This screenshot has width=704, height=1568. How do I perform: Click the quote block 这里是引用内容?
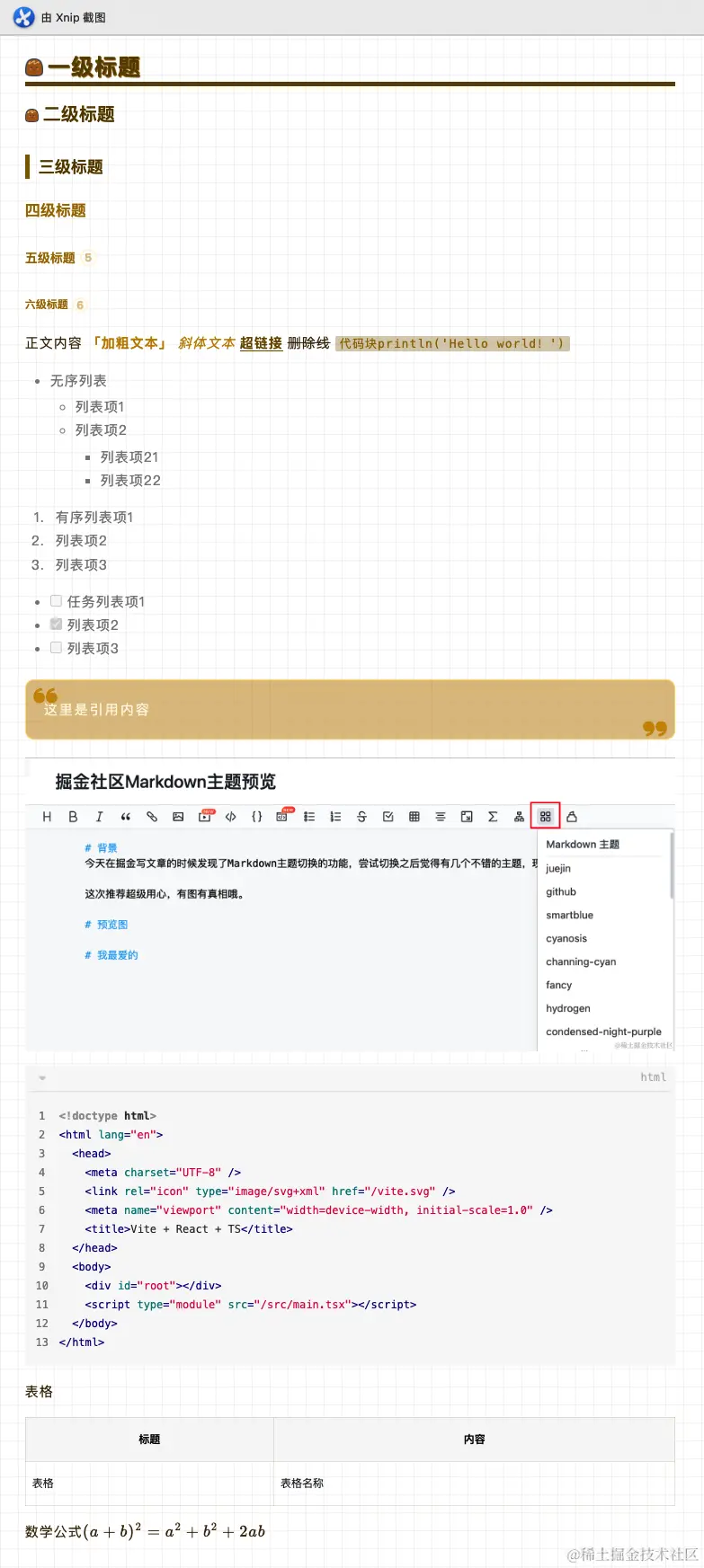pos(350,710)
